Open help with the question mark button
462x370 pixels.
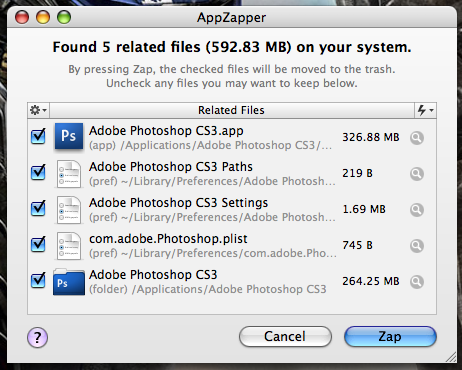coord(37,337)
